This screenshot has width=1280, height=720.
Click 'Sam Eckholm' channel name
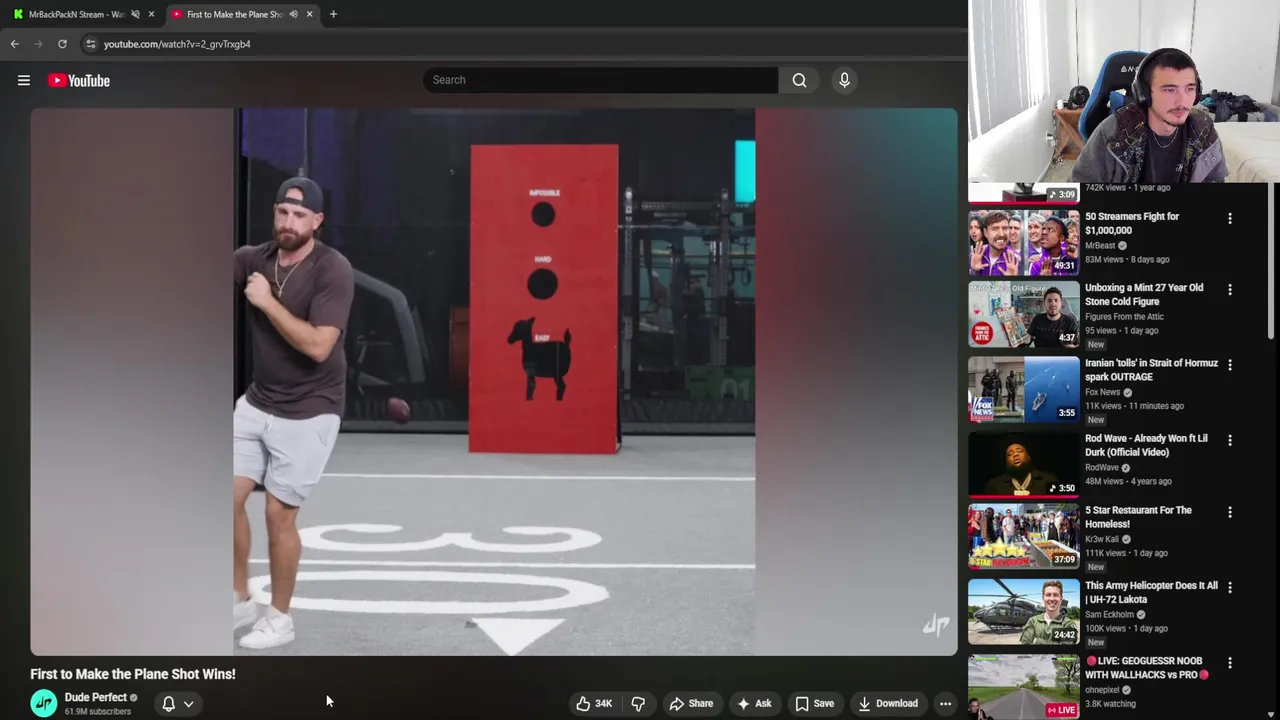point(1110,614)
